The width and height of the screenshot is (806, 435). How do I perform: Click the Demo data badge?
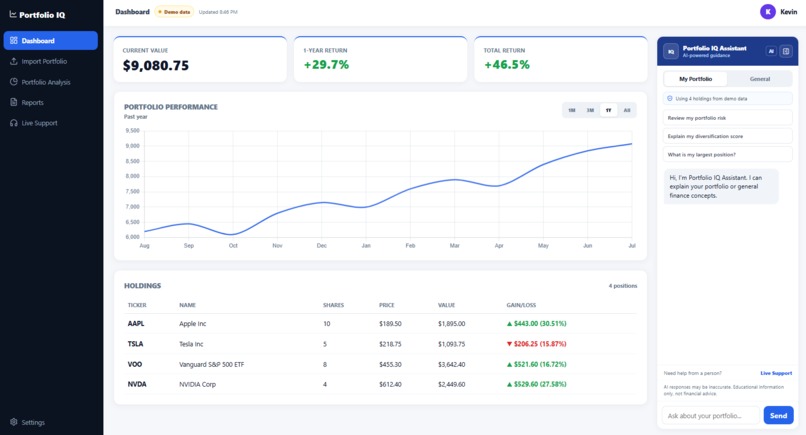tap(174, 12)
